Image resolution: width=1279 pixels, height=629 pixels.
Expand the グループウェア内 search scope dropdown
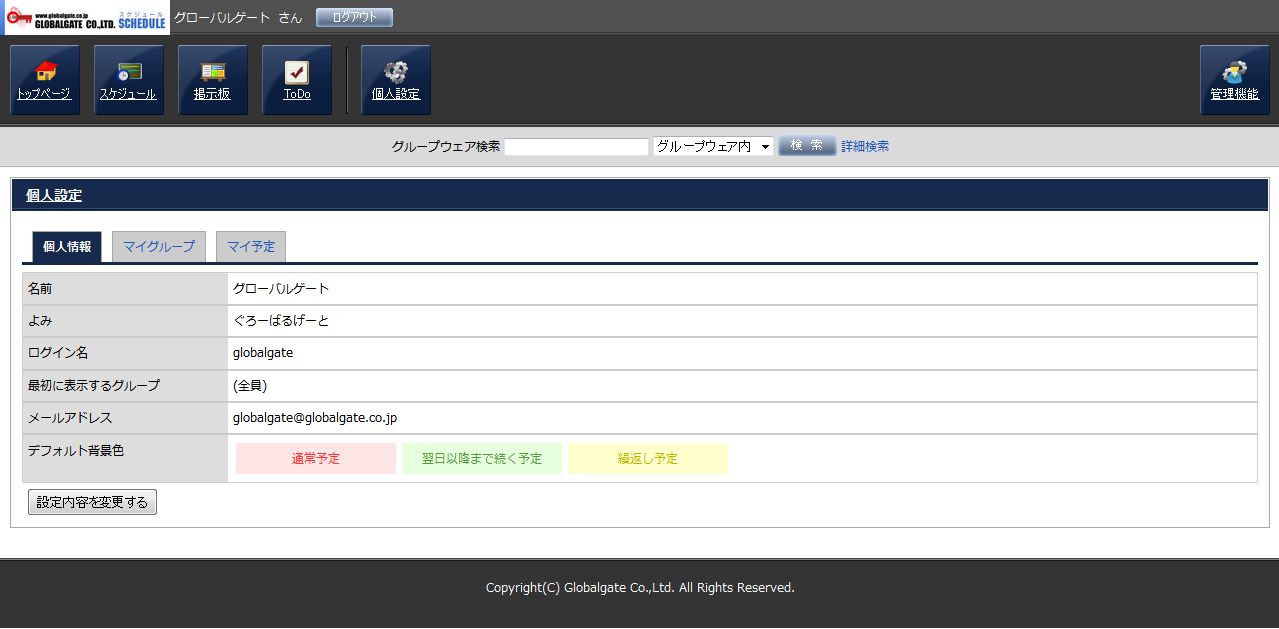713,146
